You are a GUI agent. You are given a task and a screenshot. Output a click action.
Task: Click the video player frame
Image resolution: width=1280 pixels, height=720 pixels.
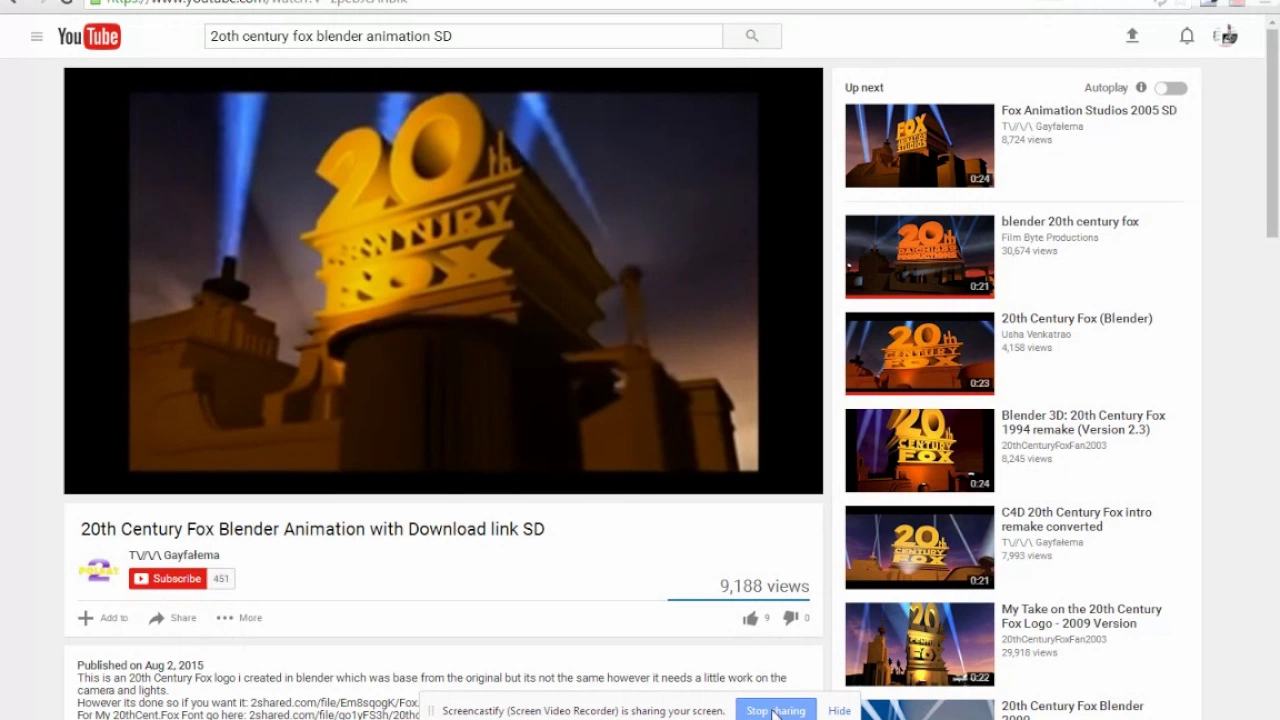coord(443,281)
